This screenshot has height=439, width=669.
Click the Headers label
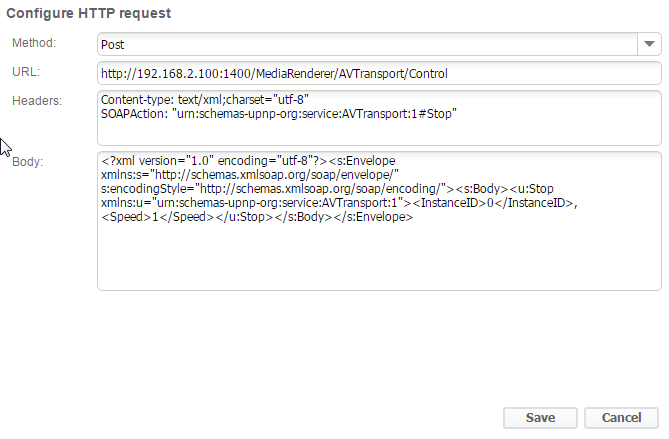click(x=37, y=100)
